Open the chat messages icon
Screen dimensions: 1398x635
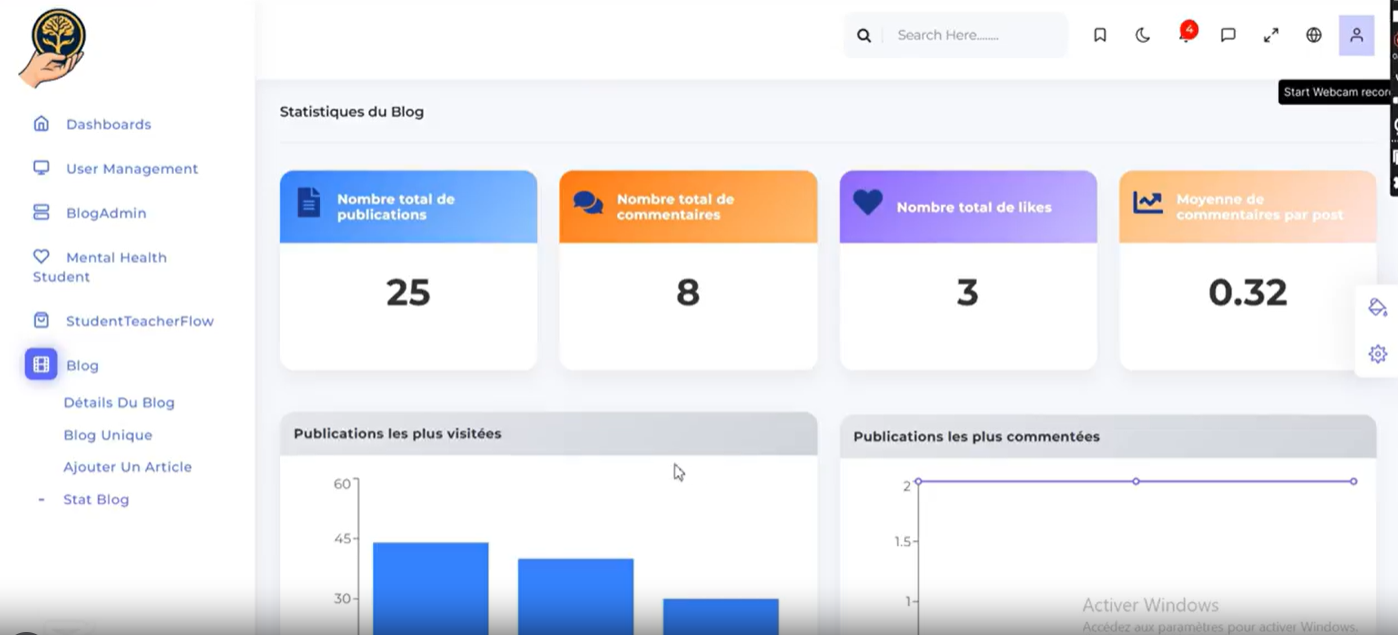pos(1228,35)
